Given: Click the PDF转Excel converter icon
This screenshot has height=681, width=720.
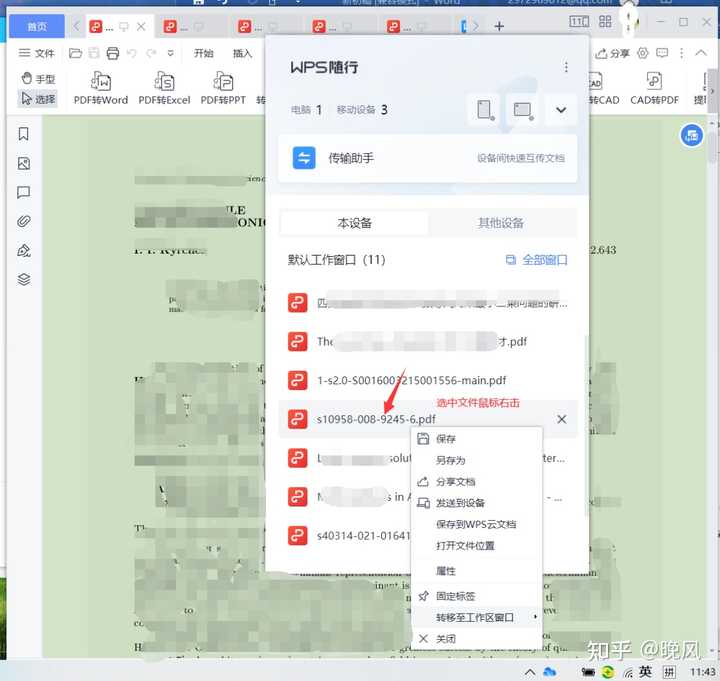Looking at the screenshot, I should click(x=164, y=88).
